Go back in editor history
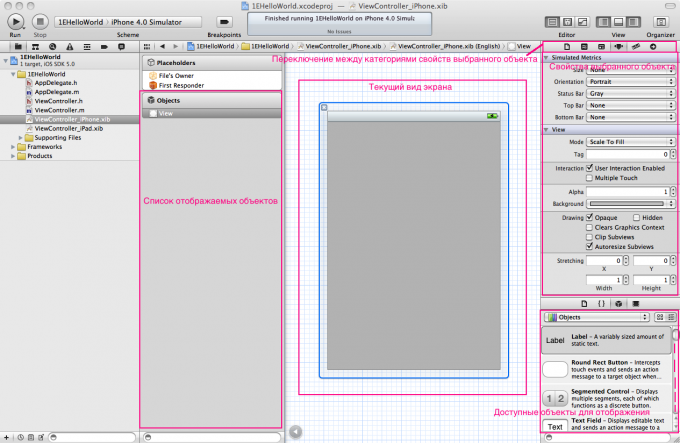Viewport: 680px width, 443px height. point(162,46)
